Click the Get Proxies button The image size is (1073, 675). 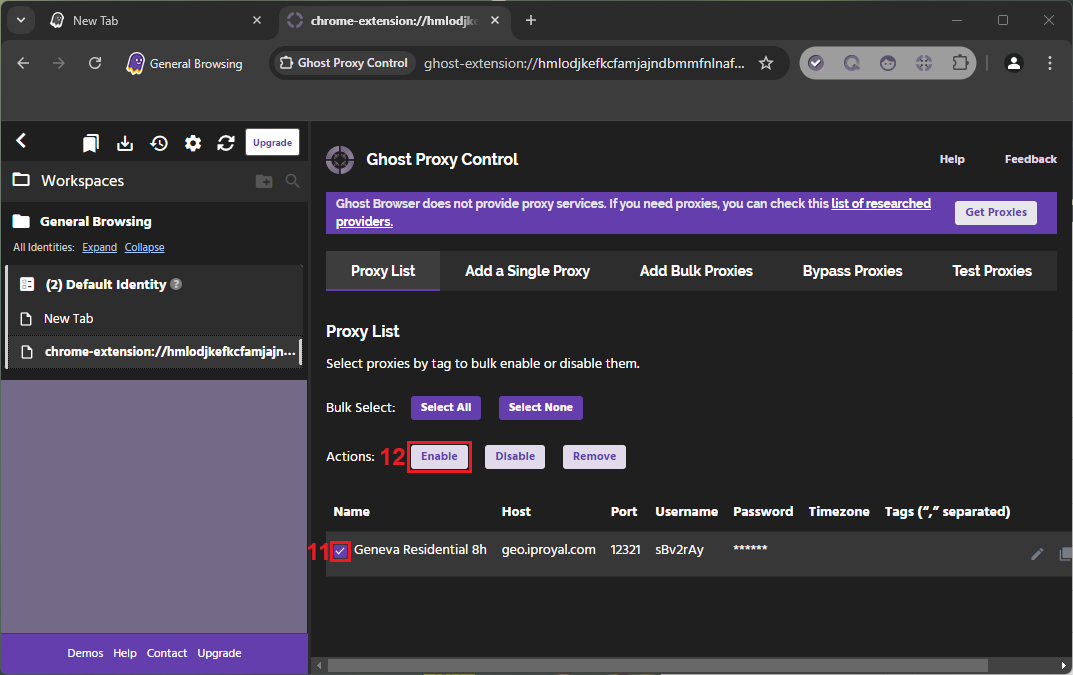pos(996,212)
